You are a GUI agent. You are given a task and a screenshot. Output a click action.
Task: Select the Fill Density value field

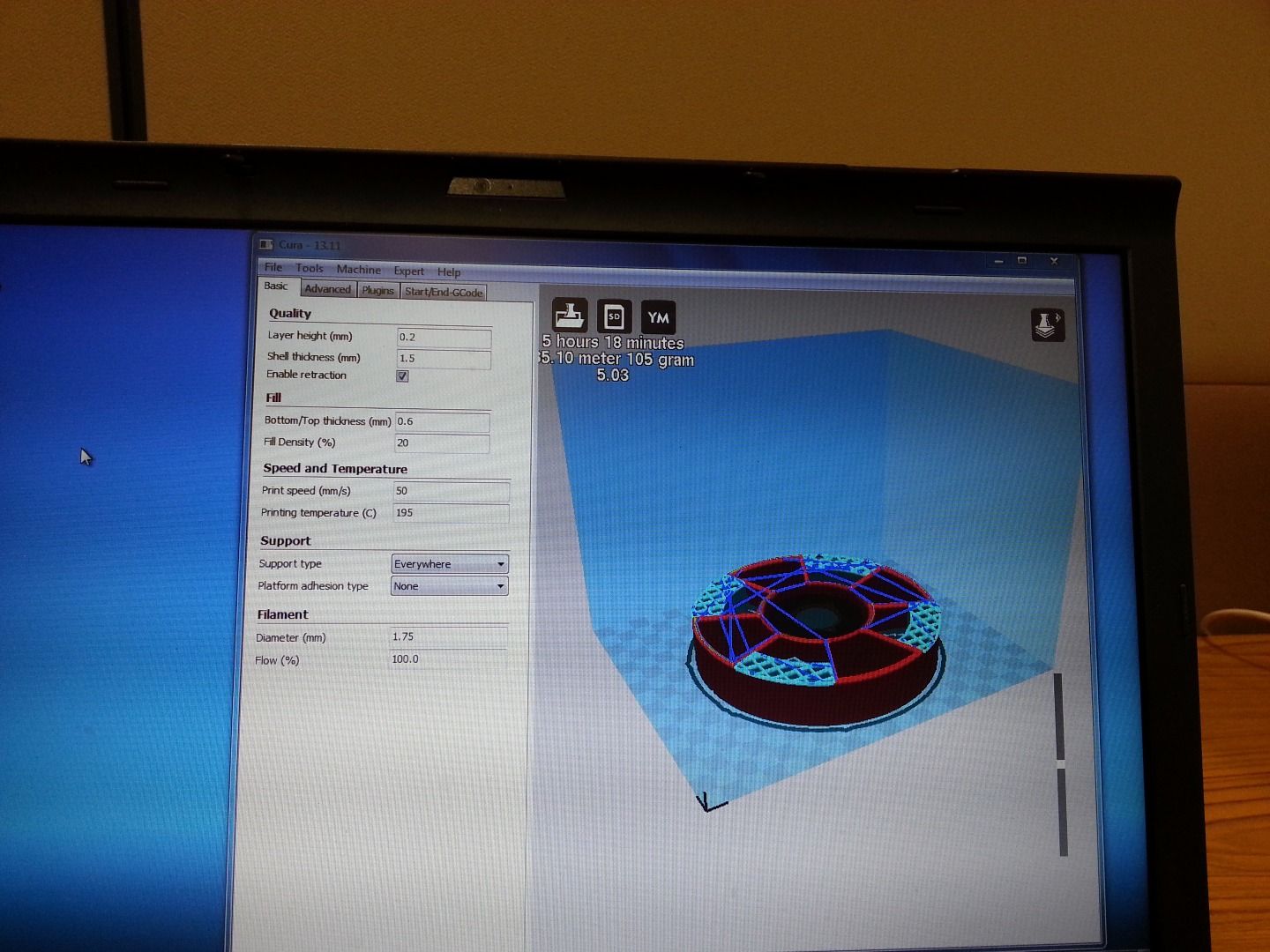click(444, 444)
